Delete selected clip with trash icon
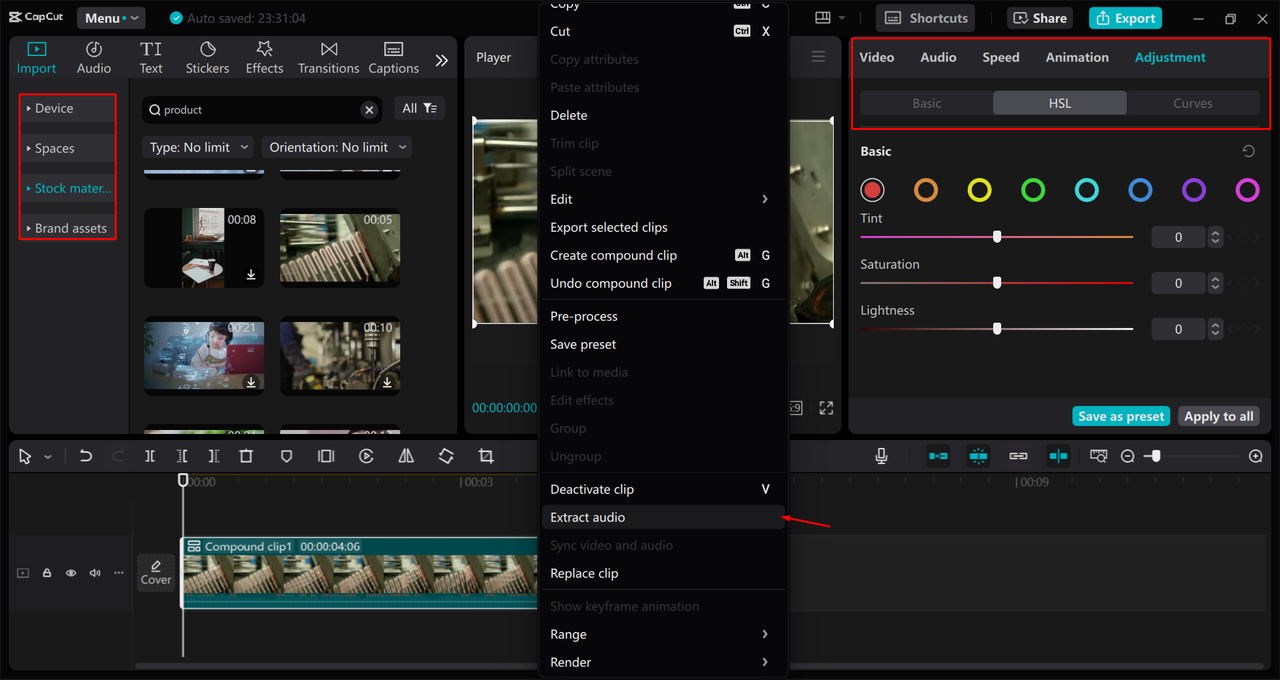The width and height of the screenshot is (1280, 680). pos(246,456)
